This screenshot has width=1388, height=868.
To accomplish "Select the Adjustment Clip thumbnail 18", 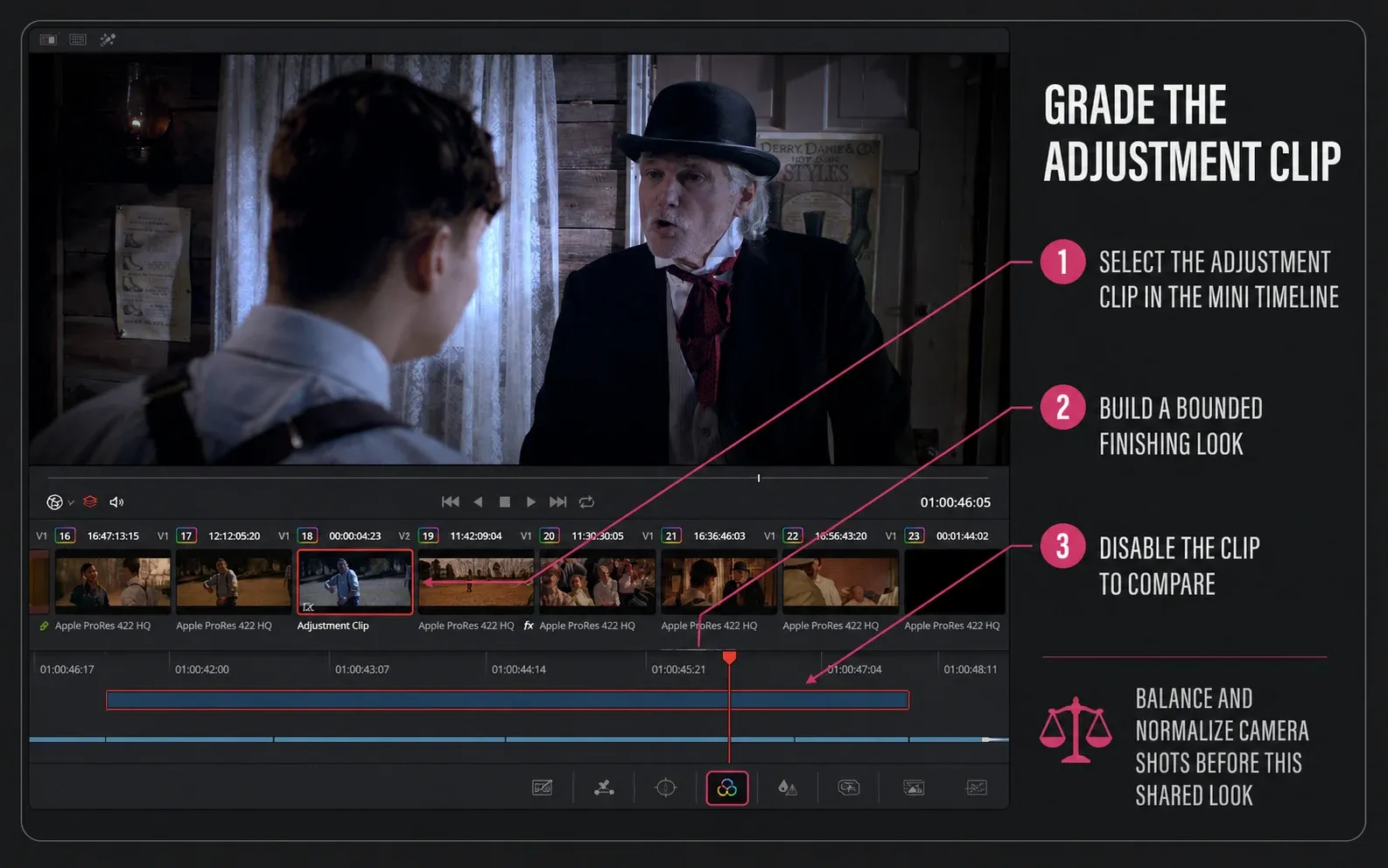I will (355, 582).
